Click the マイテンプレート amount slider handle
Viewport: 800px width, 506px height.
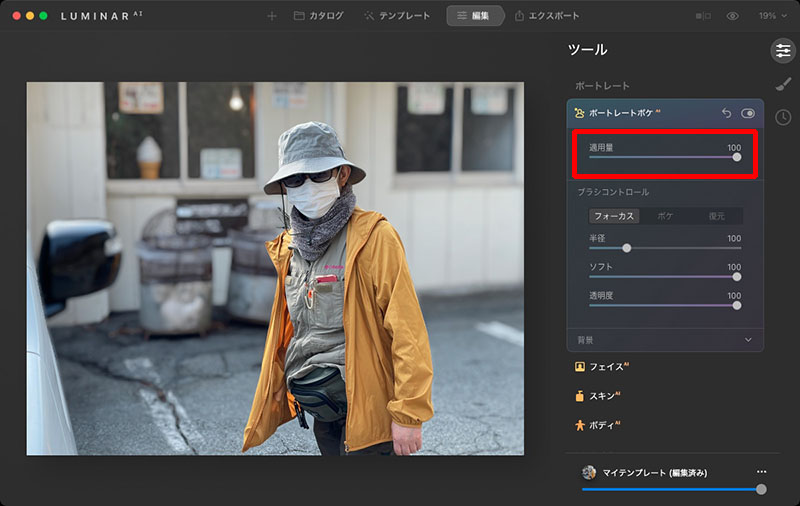[761, 489]
